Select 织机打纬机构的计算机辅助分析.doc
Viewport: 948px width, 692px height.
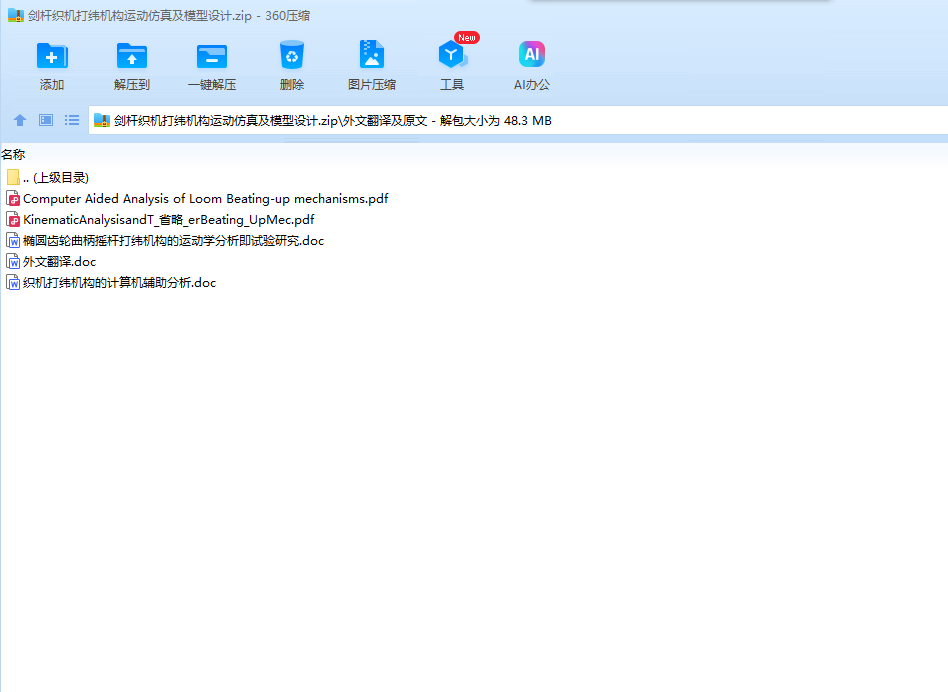click(x=111, y=283)
